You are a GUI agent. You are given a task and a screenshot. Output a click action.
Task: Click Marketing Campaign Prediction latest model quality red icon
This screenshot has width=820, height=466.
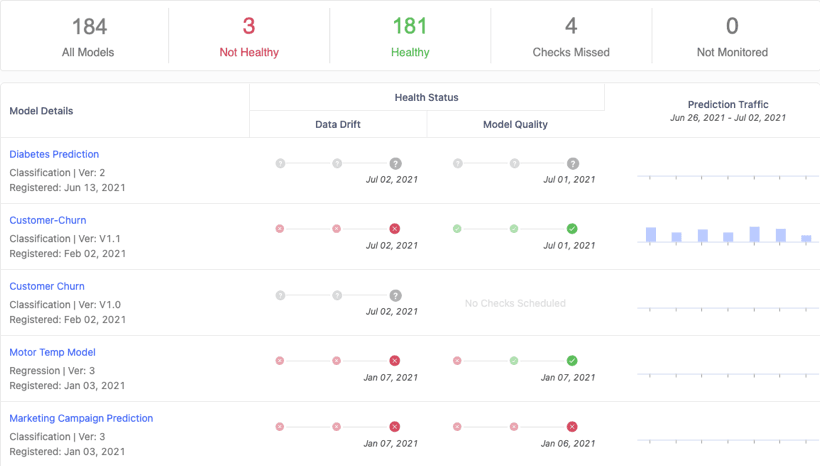(x=572, y=427)
